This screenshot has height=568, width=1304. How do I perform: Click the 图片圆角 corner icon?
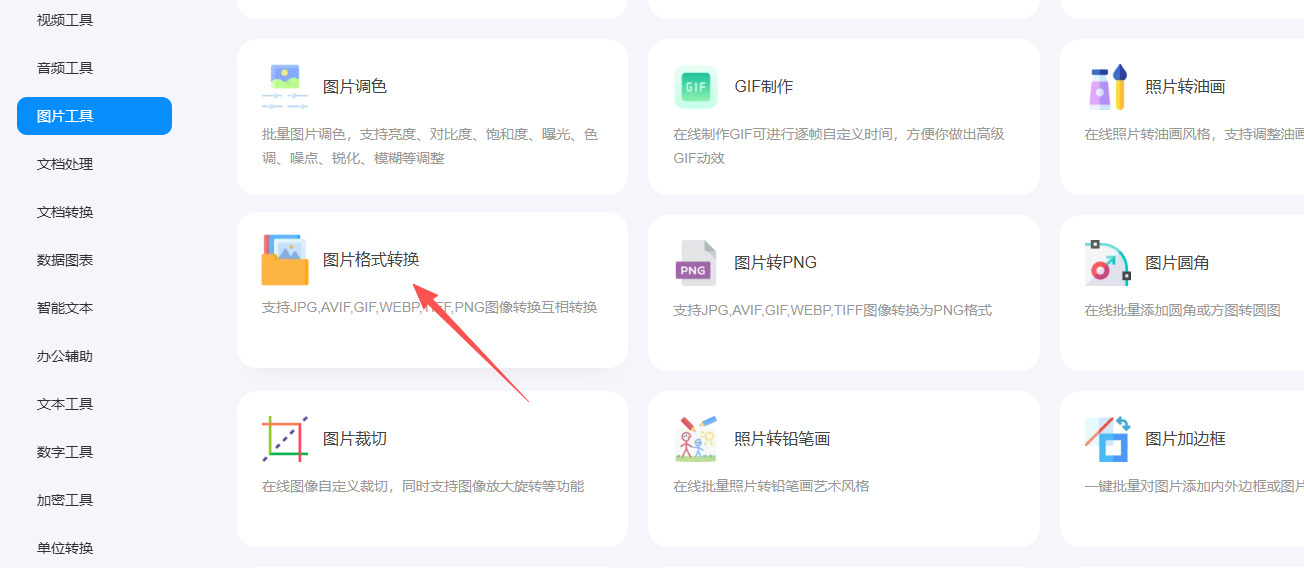[1108, 263]
